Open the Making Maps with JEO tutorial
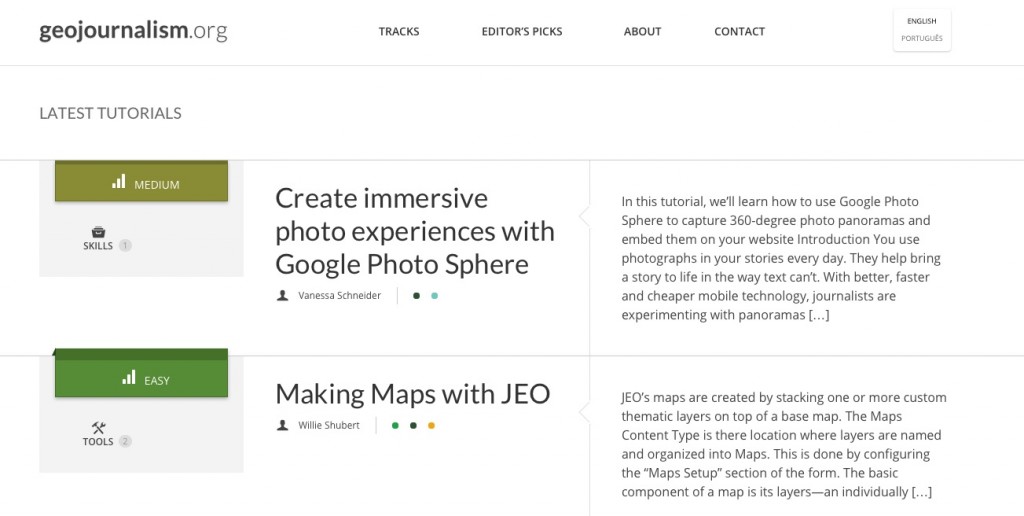This screenshot has height=516, width=1024. tap(412, 394)
